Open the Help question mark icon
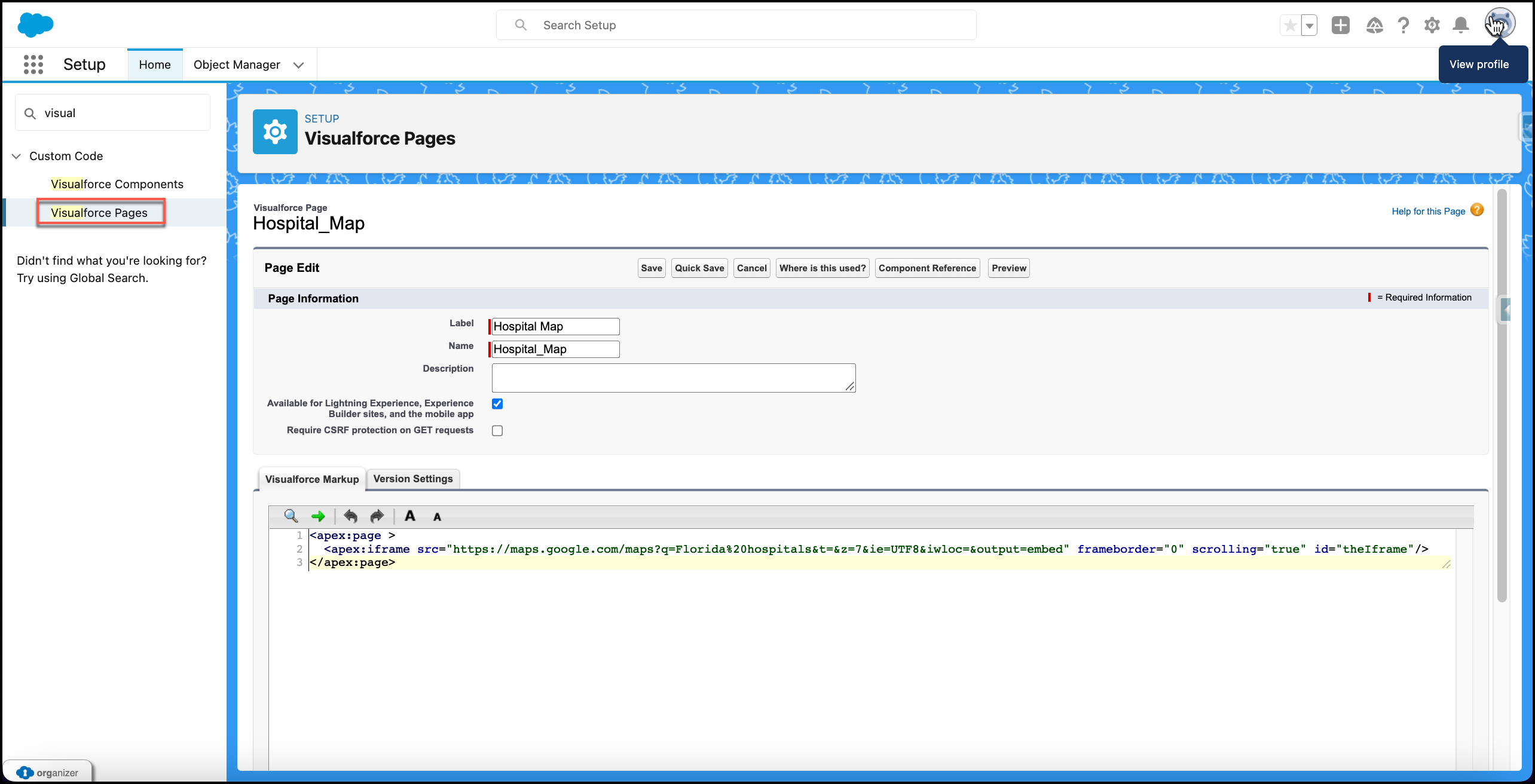This screenshot has width=1535, height=784. [x=1403, y=25]
